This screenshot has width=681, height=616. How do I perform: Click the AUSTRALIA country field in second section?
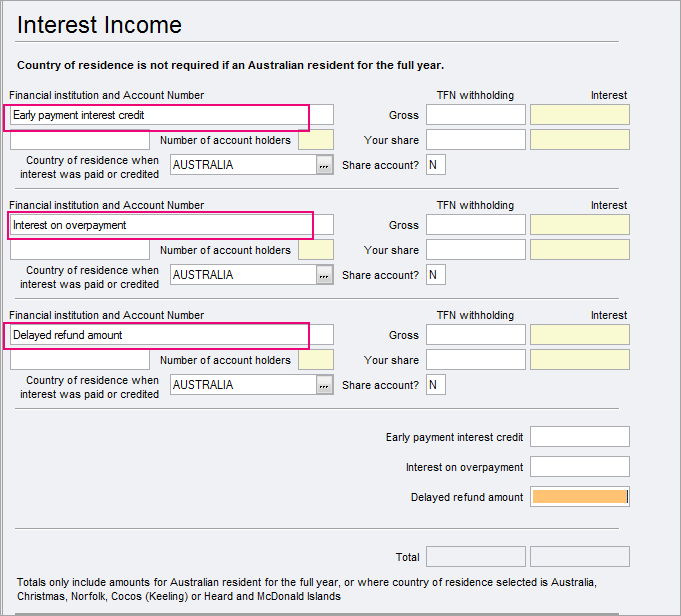coord(242,275)
